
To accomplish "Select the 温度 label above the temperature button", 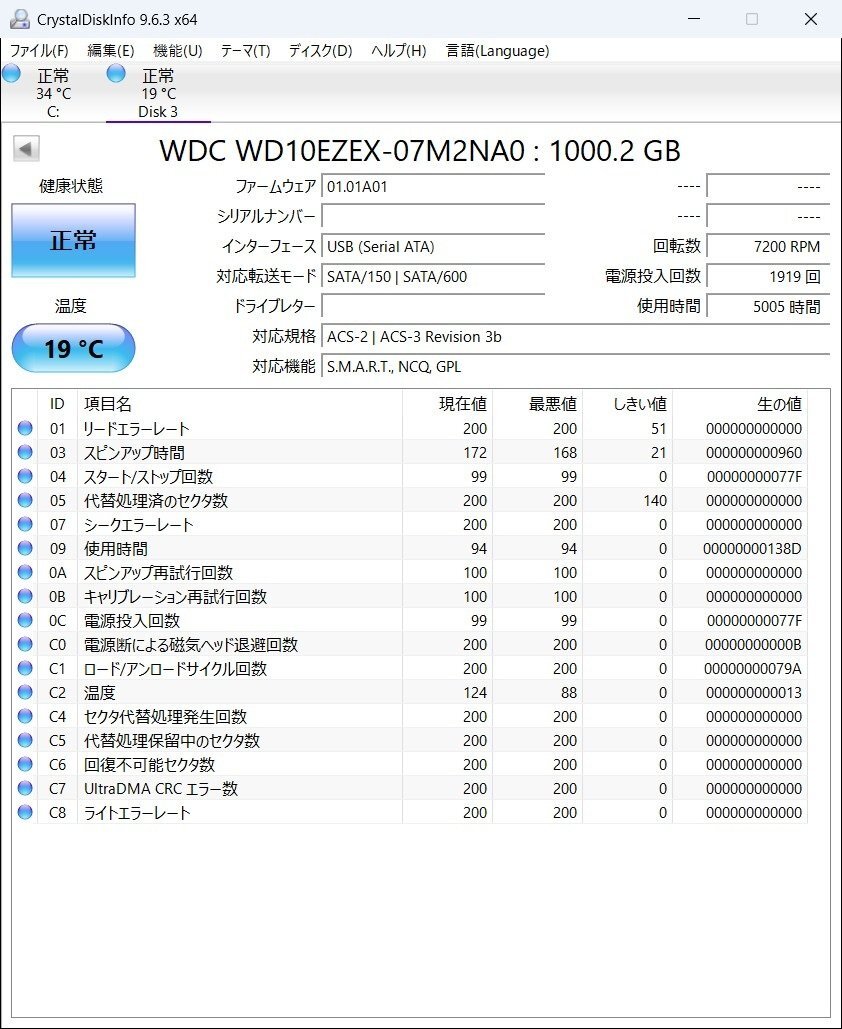I will [71, 306].
